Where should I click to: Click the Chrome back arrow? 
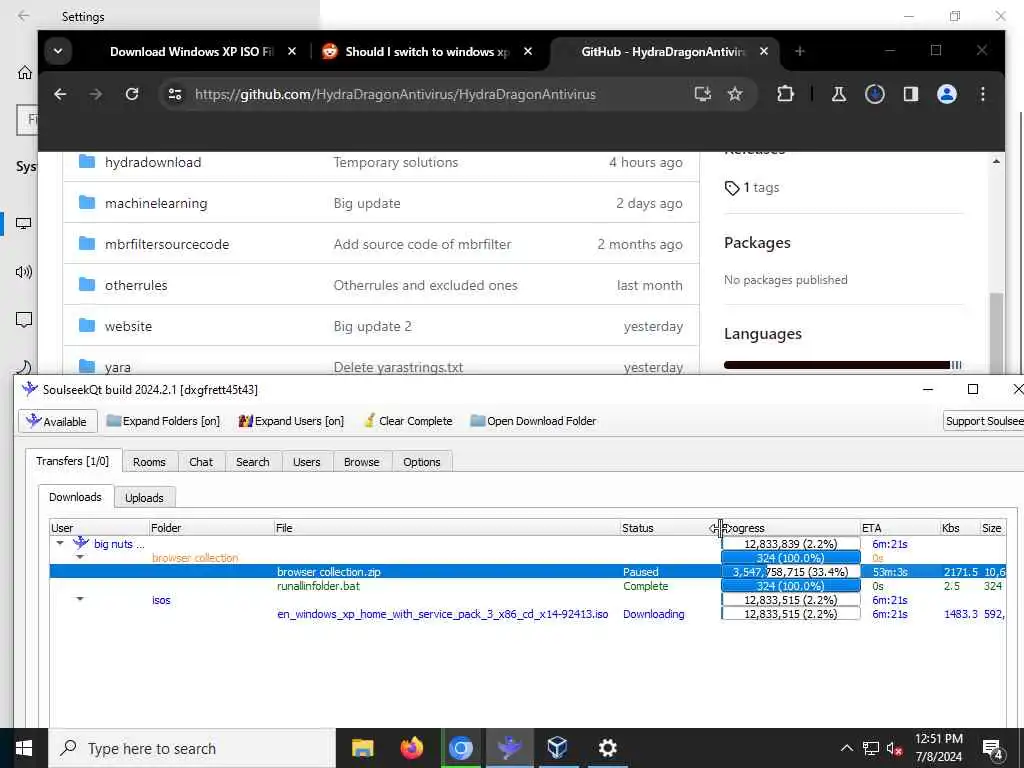point(60,95)
